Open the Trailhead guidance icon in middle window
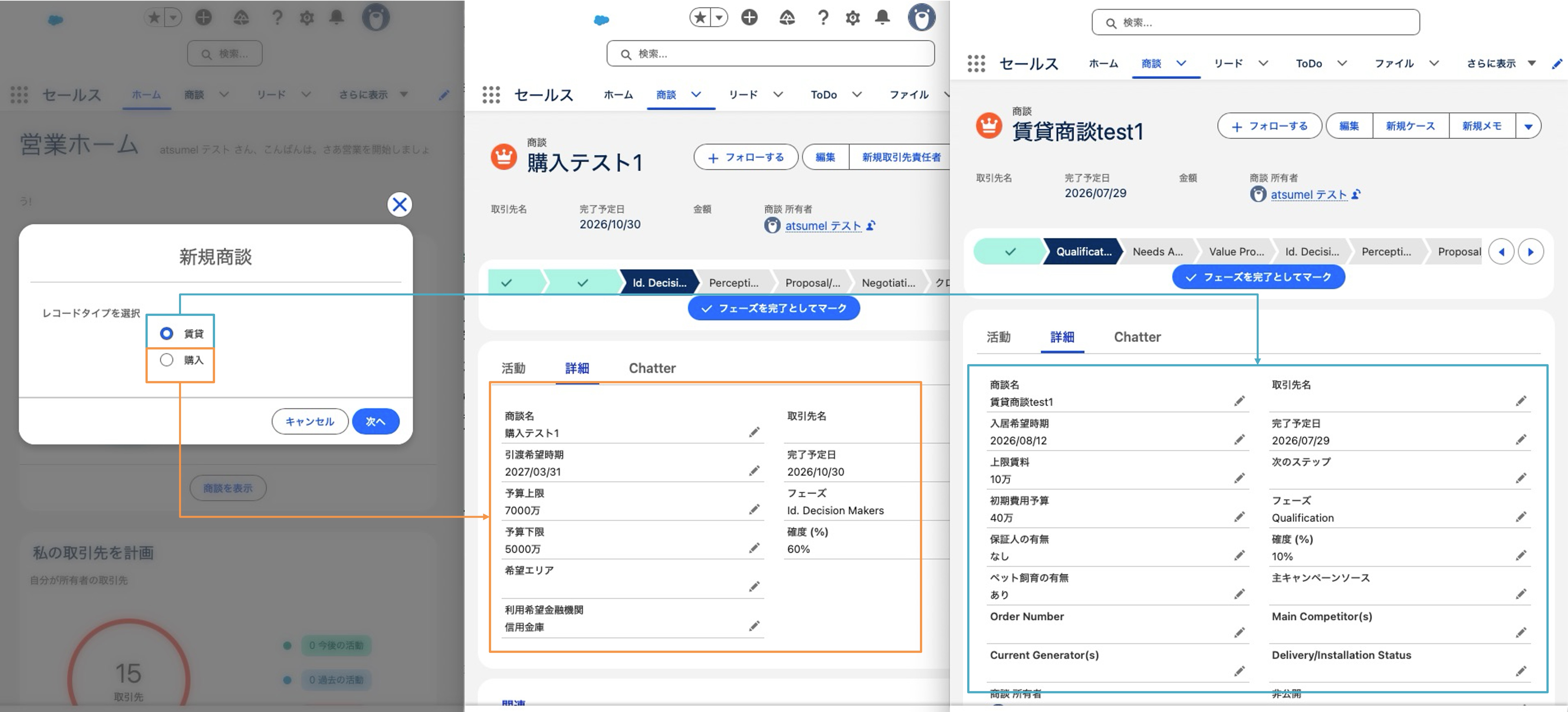Screen dimensions: 1568x712 click(x=787, y=18)
